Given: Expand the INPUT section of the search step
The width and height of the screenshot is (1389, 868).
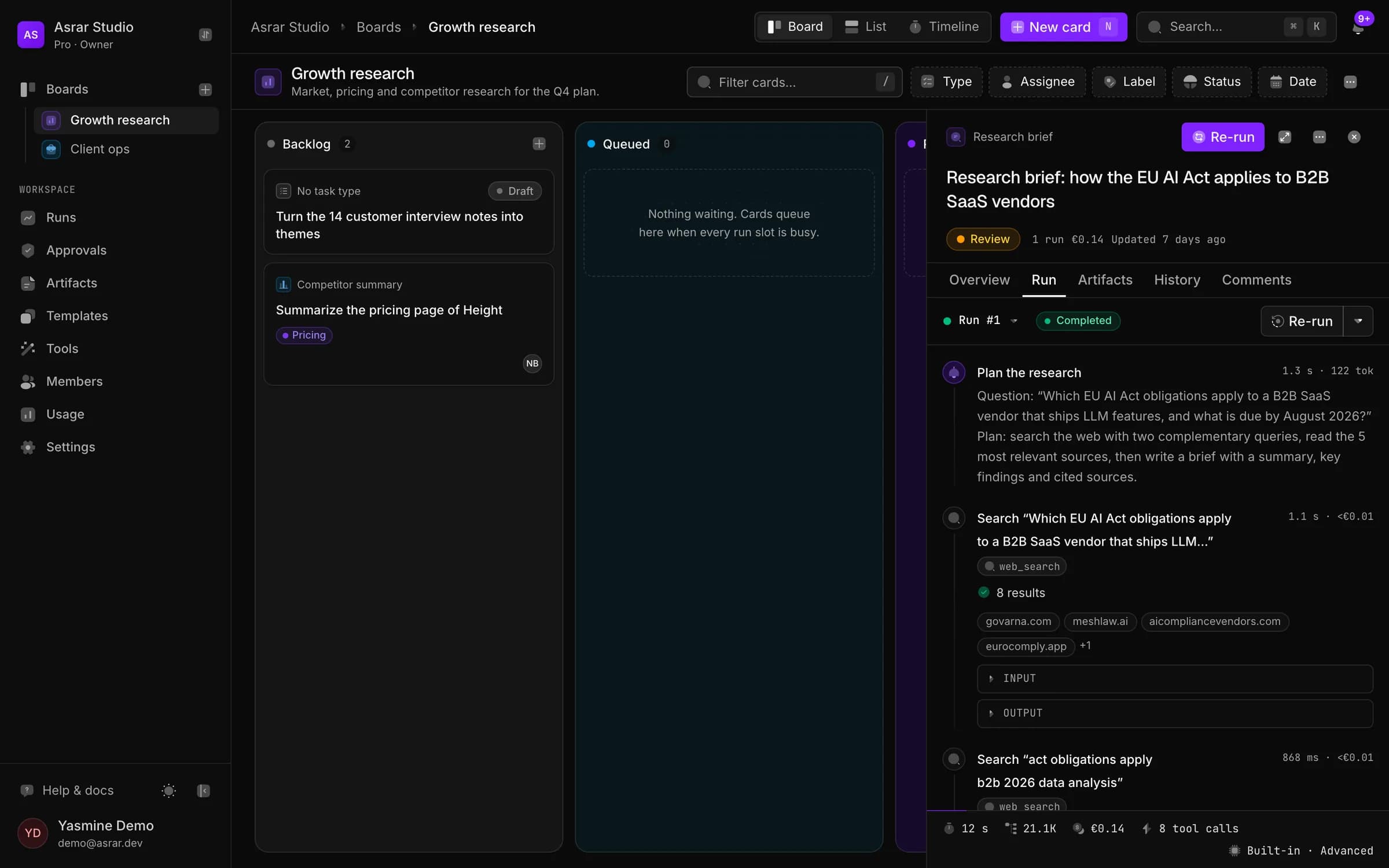Looking at the screenshot, I should [x=1174, y=679].
